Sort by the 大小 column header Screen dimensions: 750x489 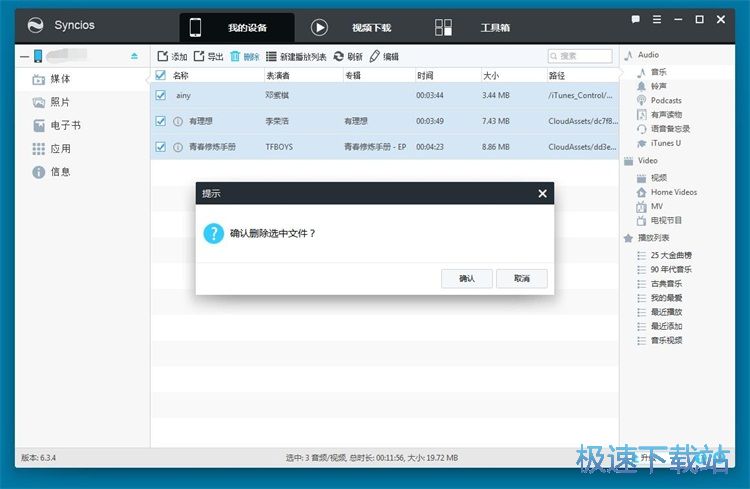point(491,76)
